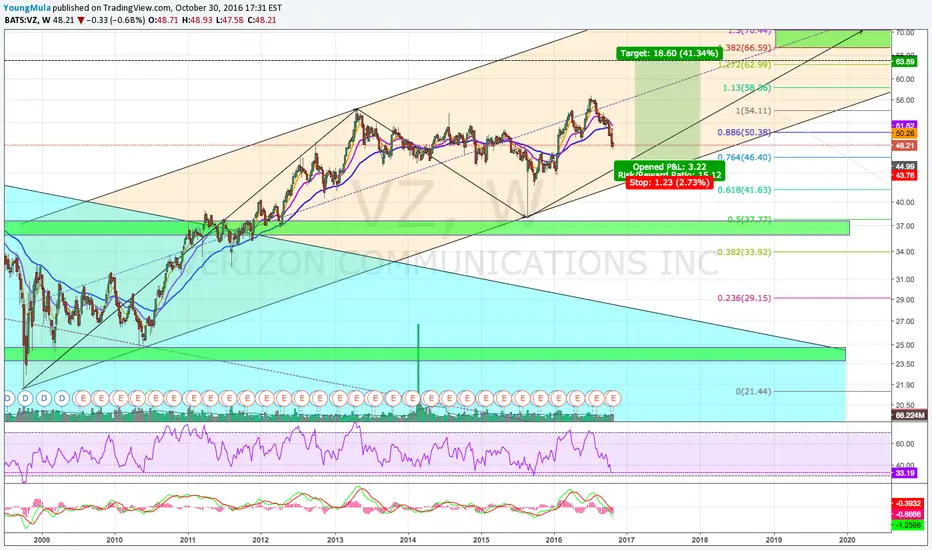The height and width of the screenshot is (550, 932).
Task: Click the 2014 year label on time axis
Action: [408, 540]
